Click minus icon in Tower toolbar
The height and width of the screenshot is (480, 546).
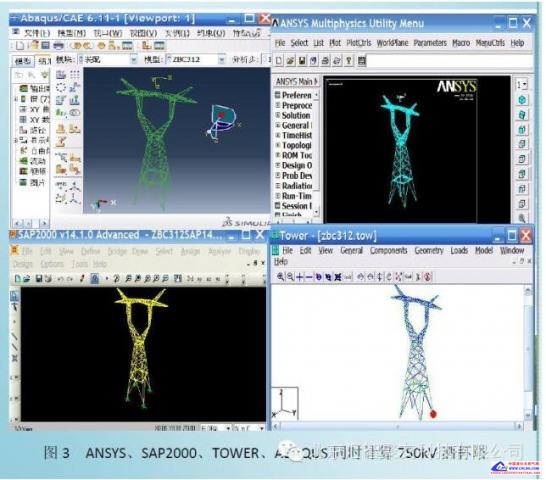(309, 277)
